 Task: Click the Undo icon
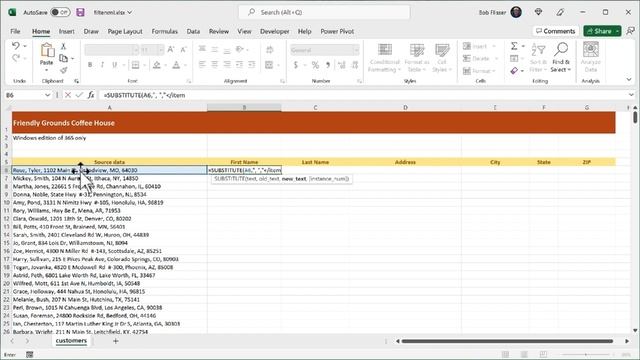16,46
